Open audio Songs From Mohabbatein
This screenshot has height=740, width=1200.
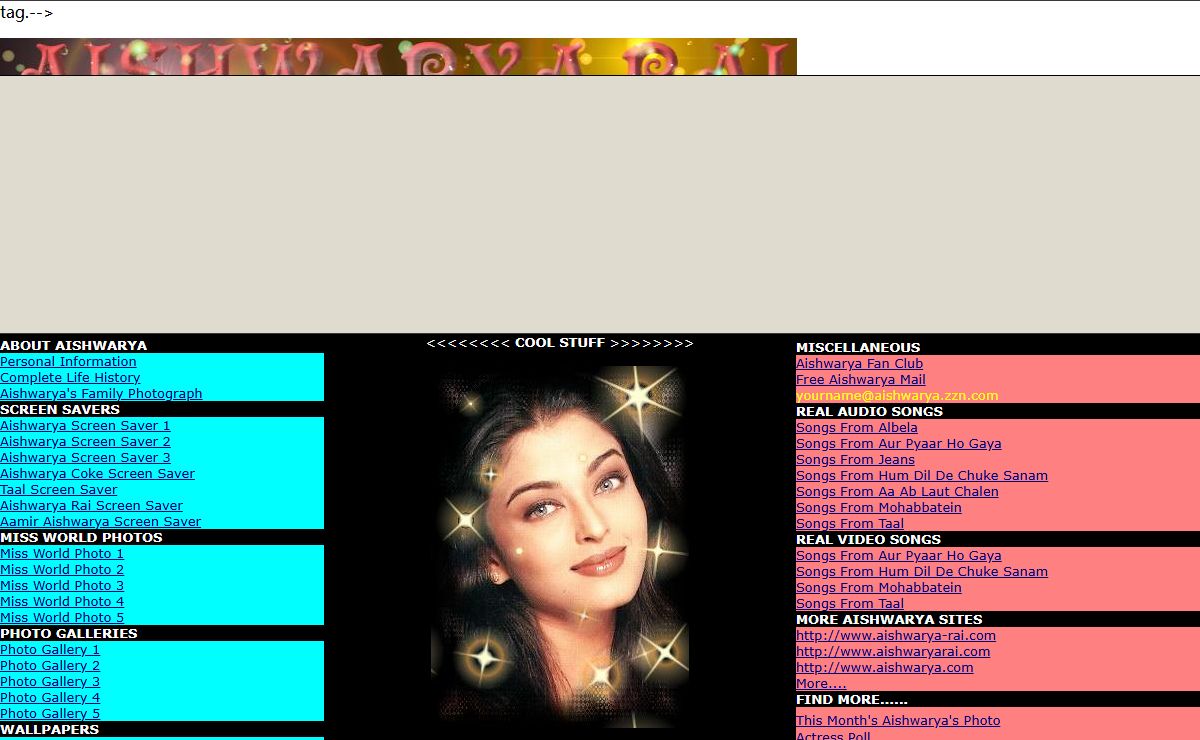point(879,508)
